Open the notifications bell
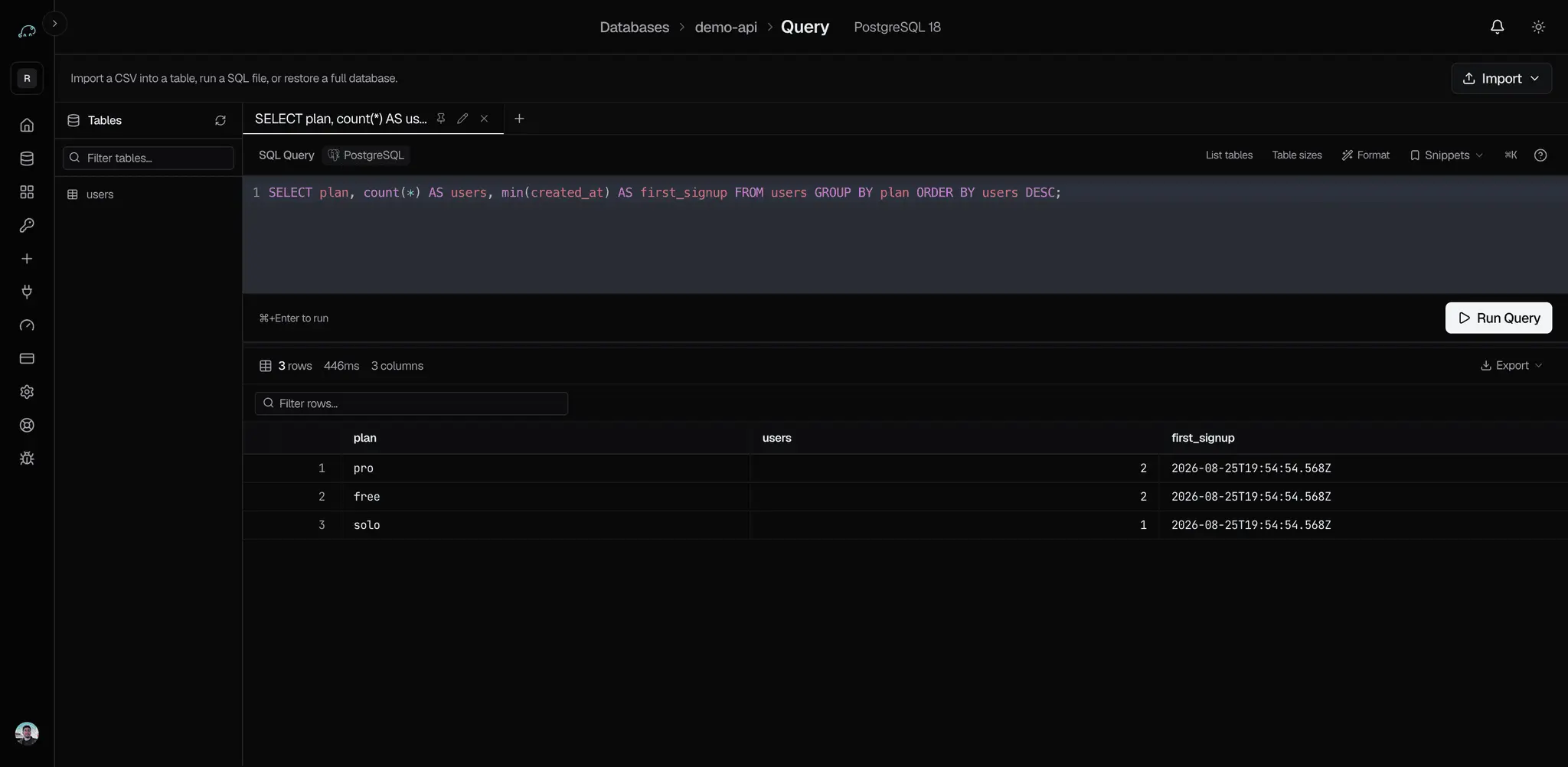The height and width of the screenshot is (767, 1568). [1497, 27]
